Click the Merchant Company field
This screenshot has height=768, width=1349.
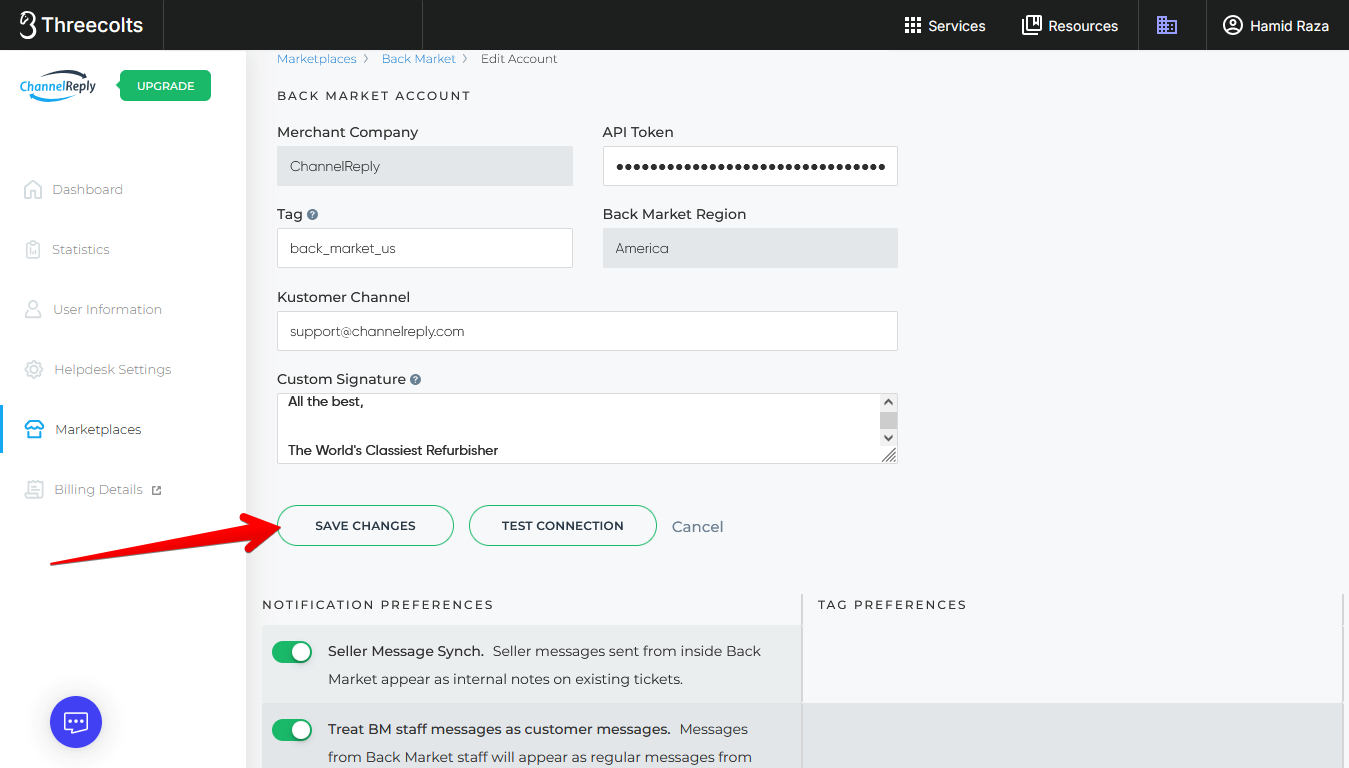click(x=425, y=166)
